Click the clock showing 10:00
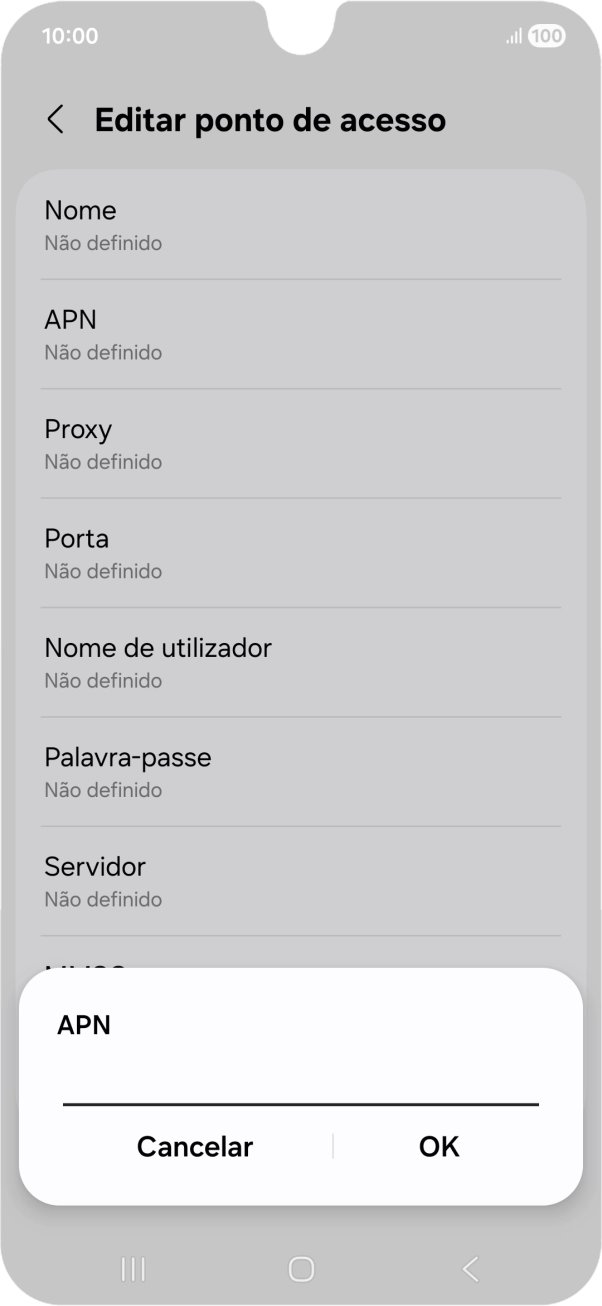Viewport: 602px width, 1306px height. (x=67, y=36)
